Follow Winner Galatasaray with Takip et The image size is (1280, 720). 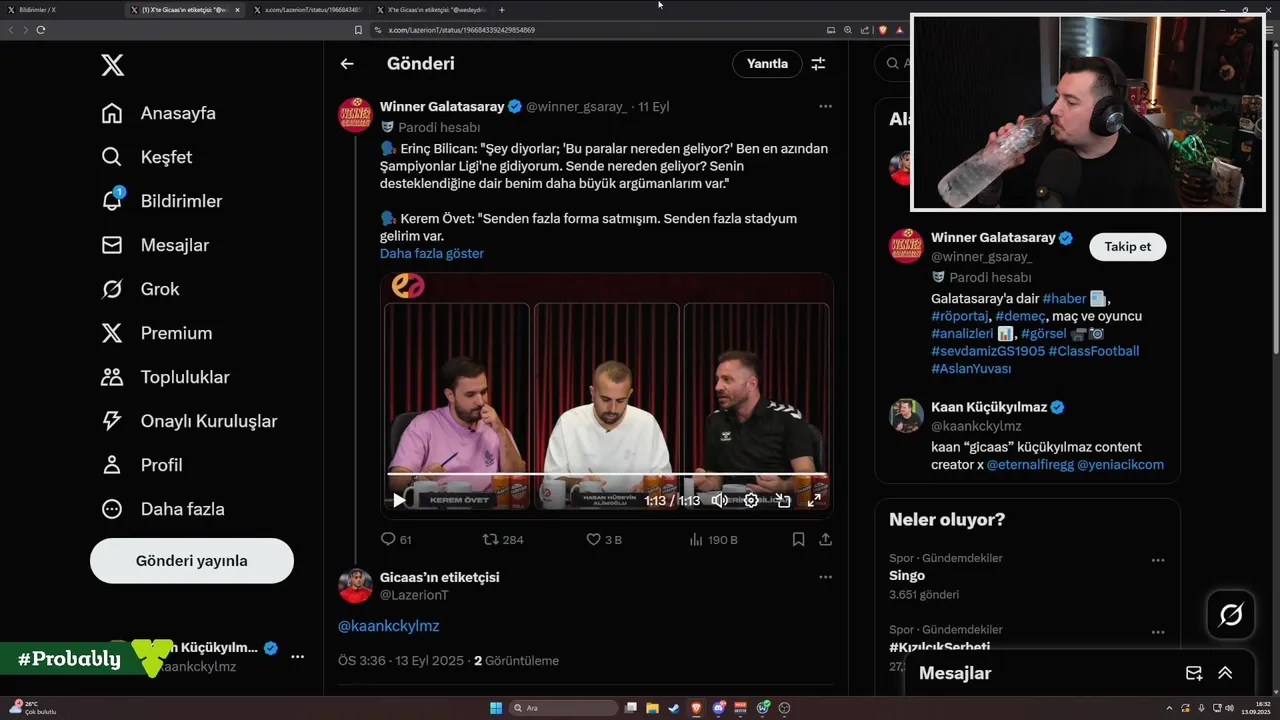click(1127, 247)
